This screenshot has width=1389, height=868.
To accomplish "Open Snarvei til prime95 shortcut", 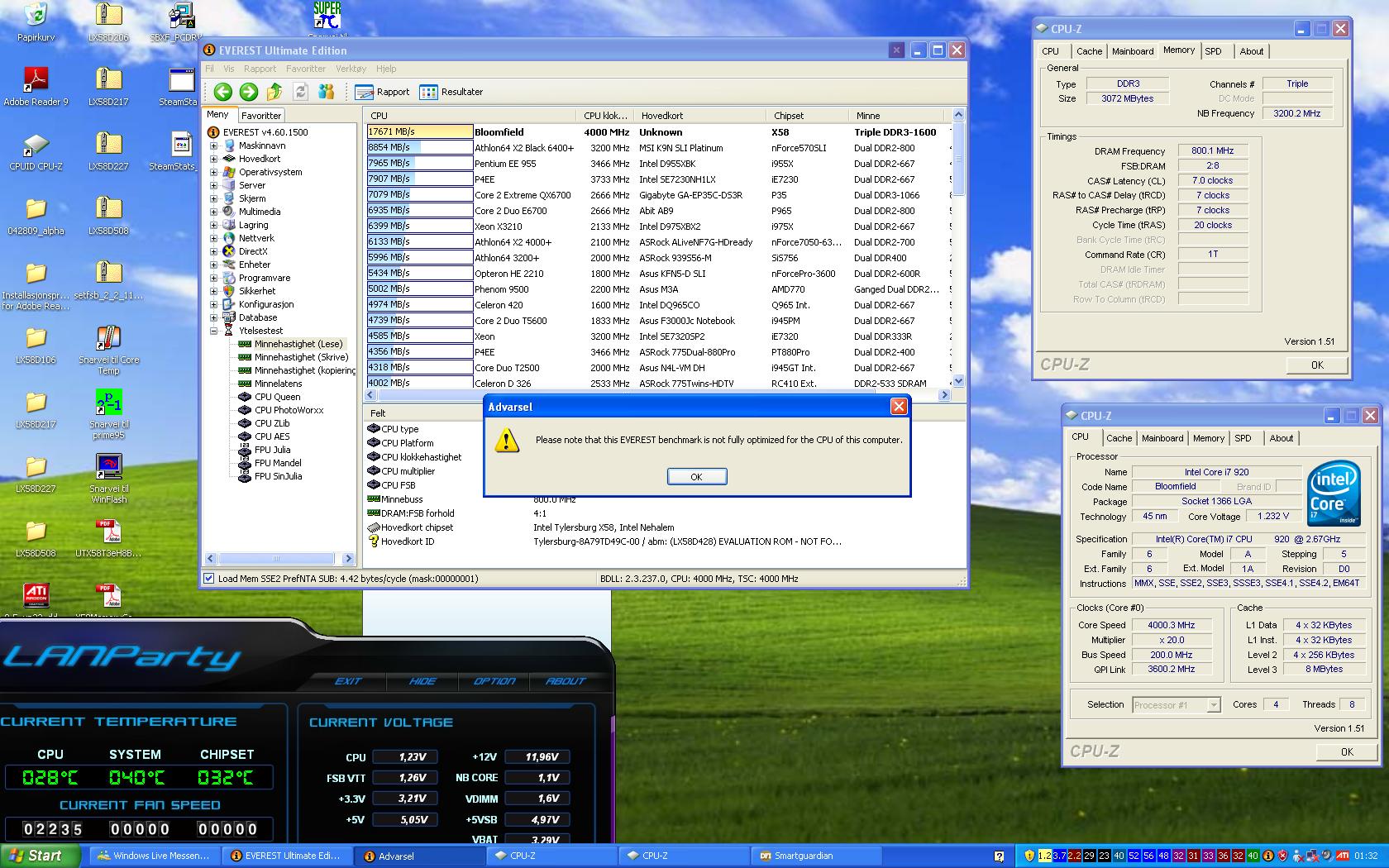I will pyautogui.click(x=108, y=415).
